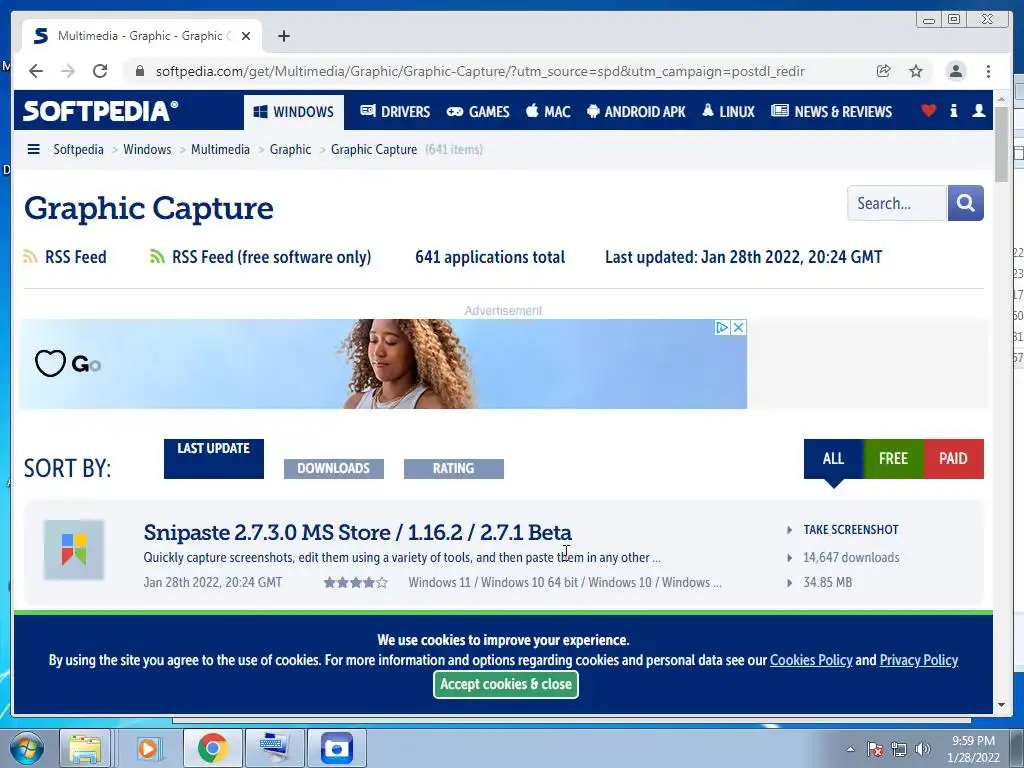The height and width of the screenshot is (768, 1024).
Task: Open the blue camera app in taskbar
Action: tap(336, 748)
